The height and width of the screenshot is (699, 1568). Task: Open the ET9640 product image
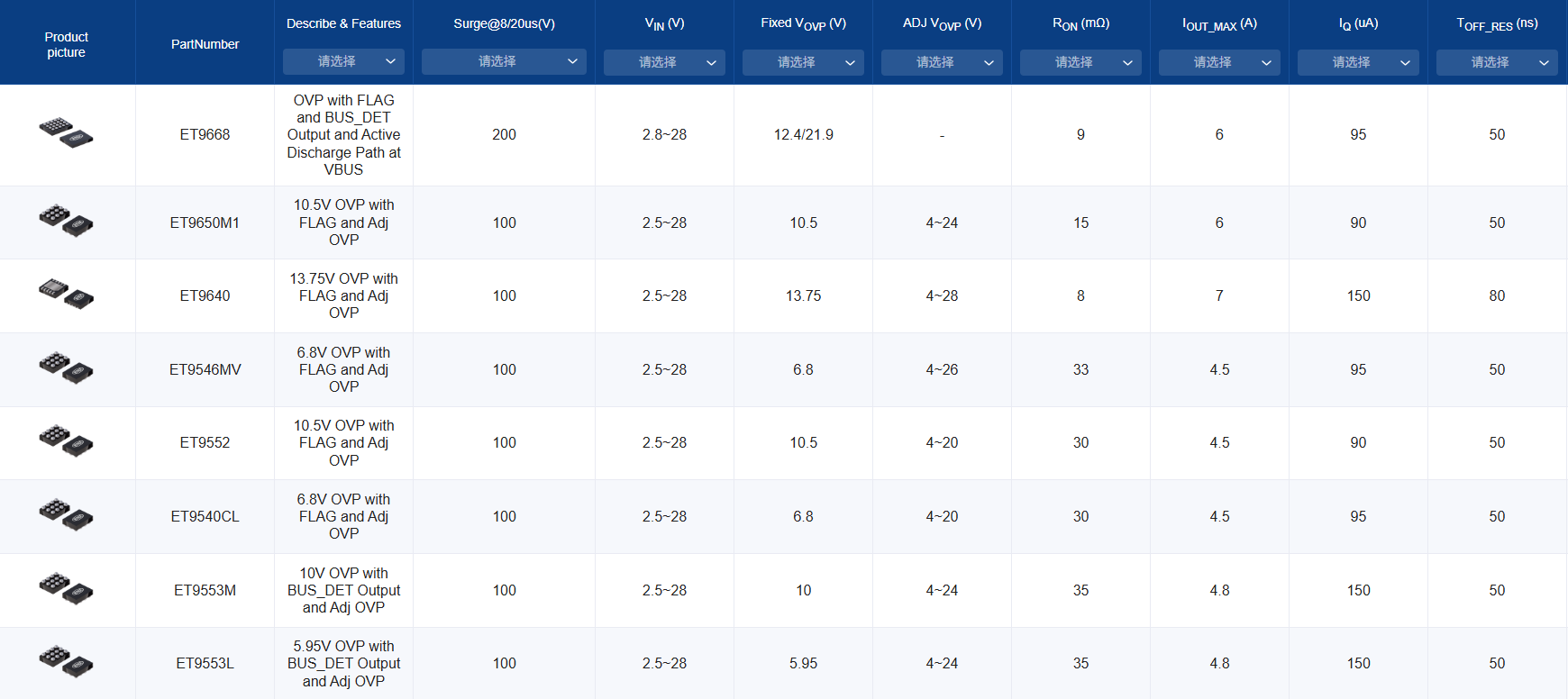(67, 294)
